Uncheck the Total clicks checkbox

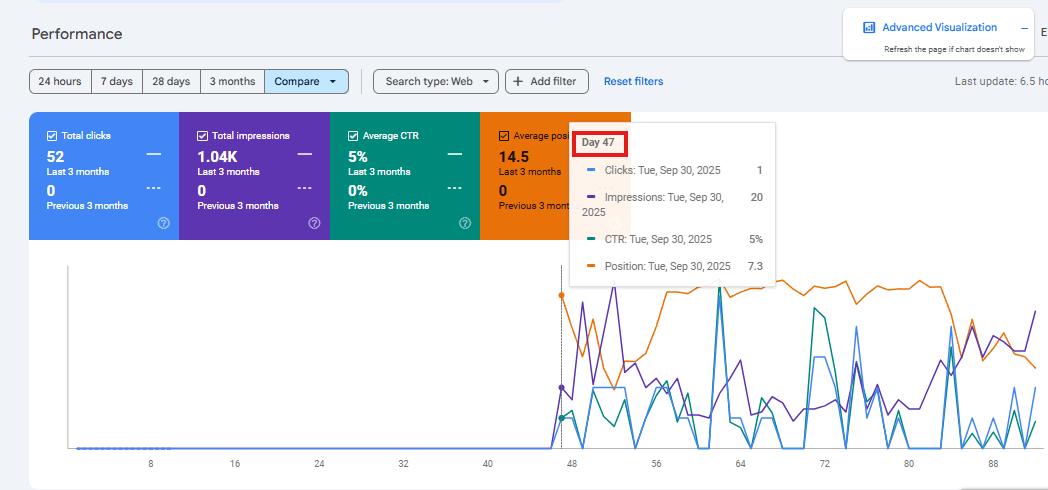pyautogui.click(x=52, y=136)
